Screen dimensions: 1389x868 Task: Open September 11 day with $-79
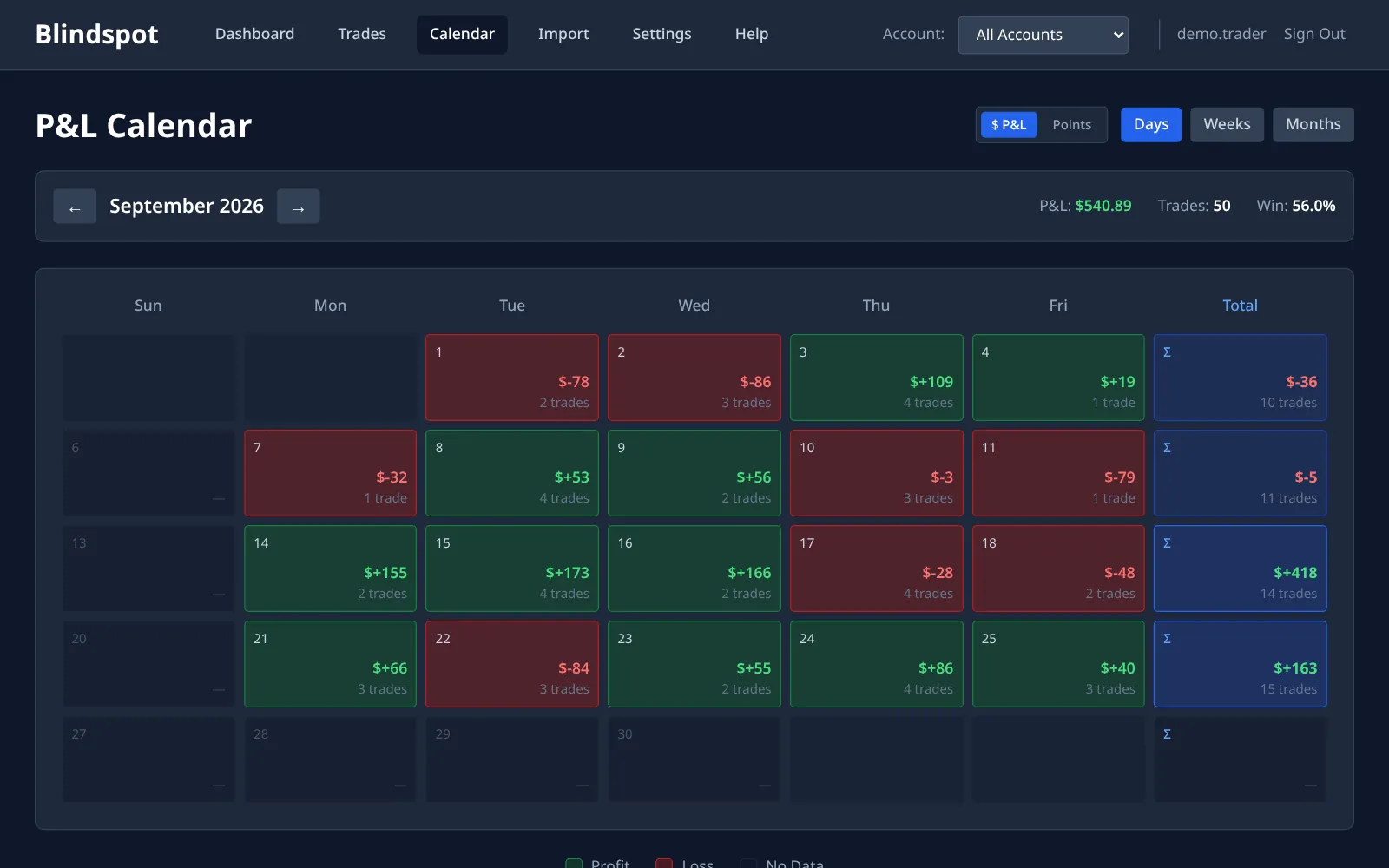(1058, 473)
